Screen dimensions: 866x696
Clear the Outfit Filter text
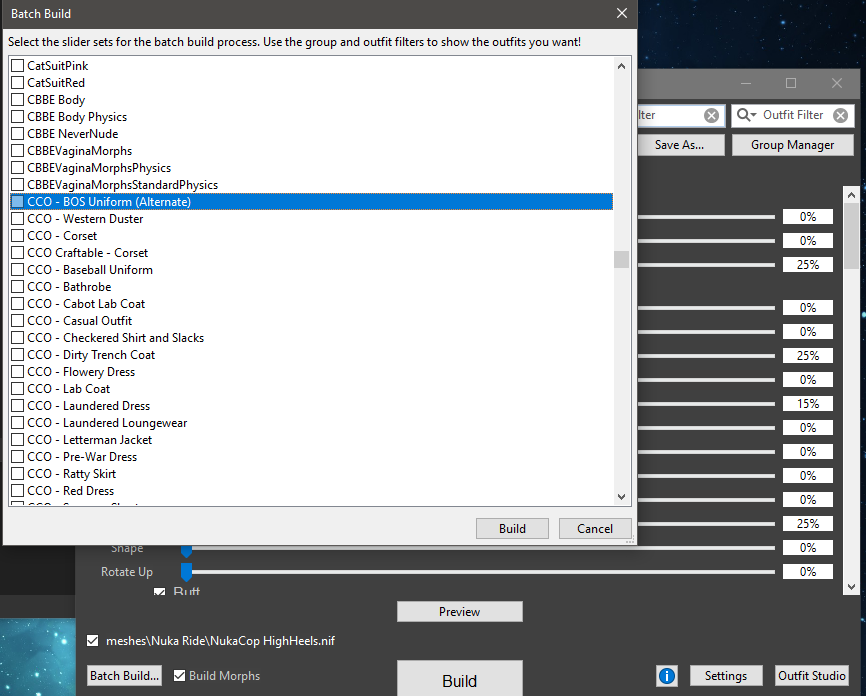pyautogui.click(x=840, y=115)
